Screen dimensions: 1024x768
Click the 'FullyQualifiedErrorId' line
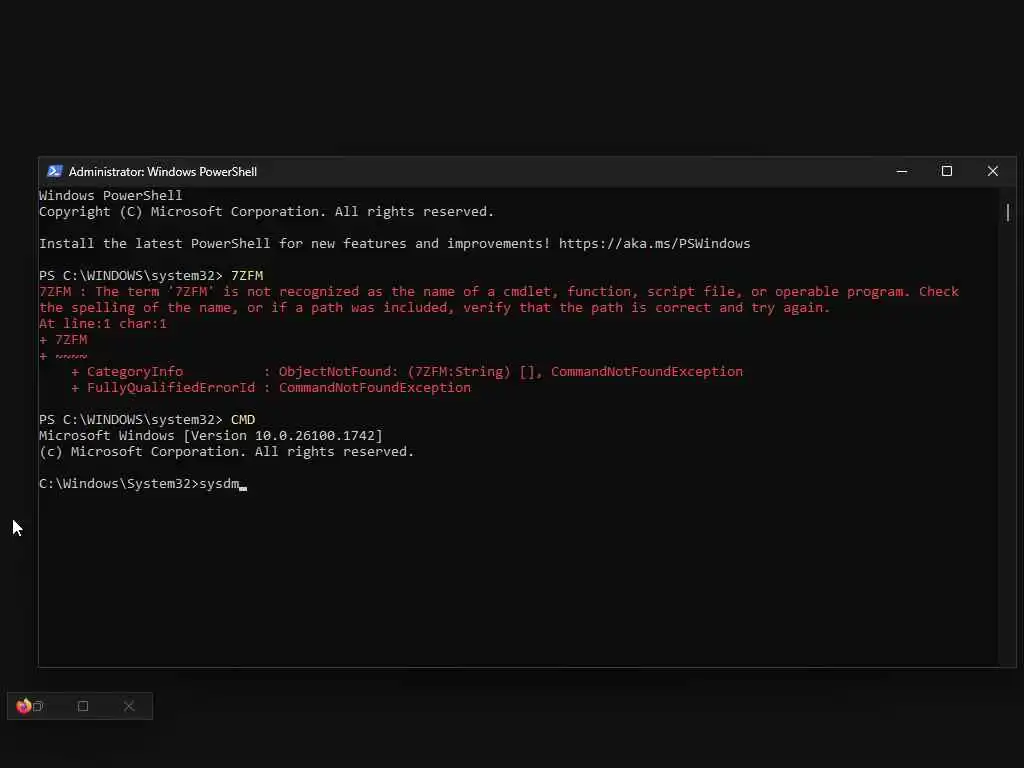[x=271, y=387]
